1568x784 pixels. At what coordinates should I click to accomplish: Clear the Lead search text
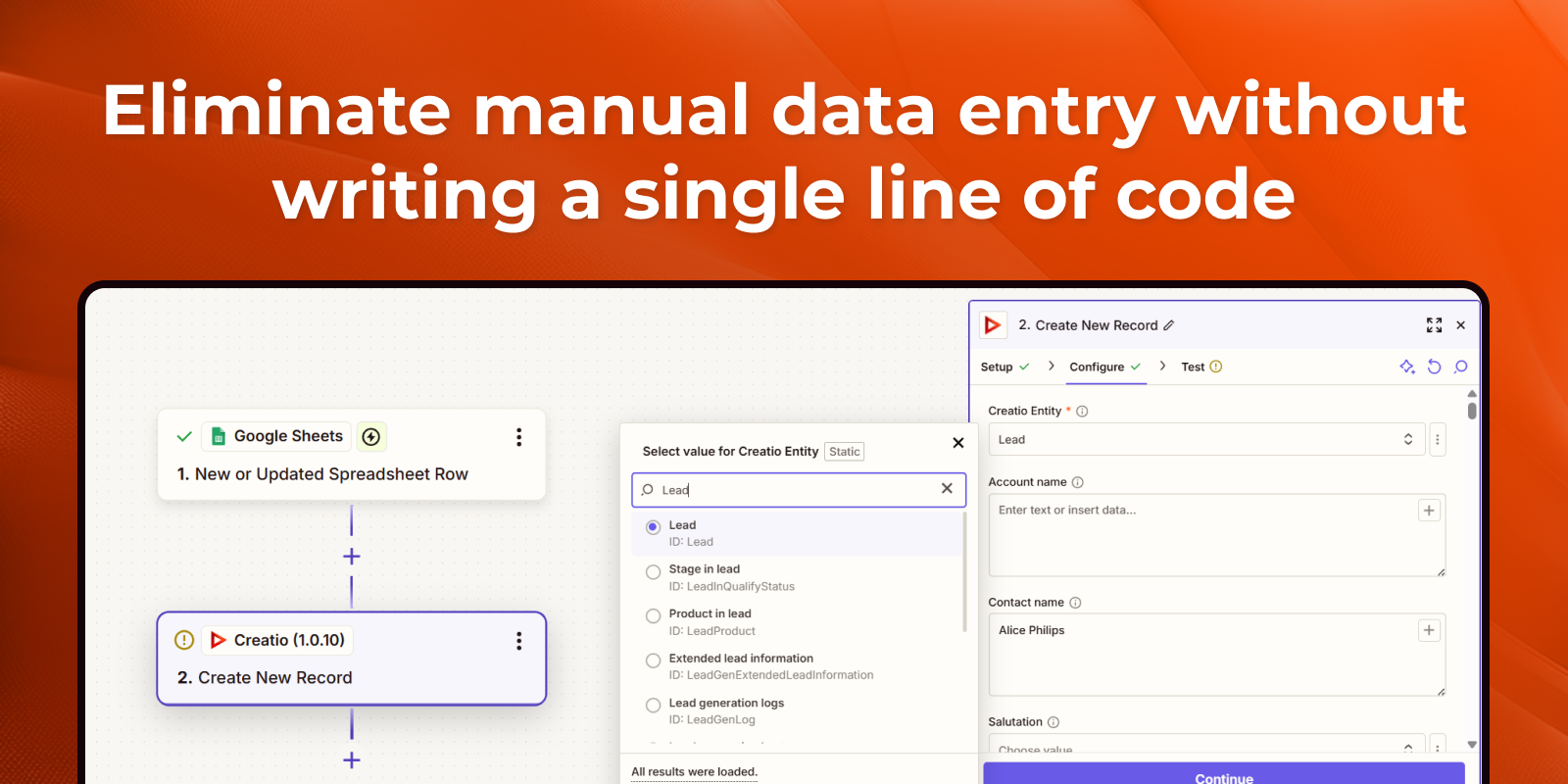click(x=947, y=489)
